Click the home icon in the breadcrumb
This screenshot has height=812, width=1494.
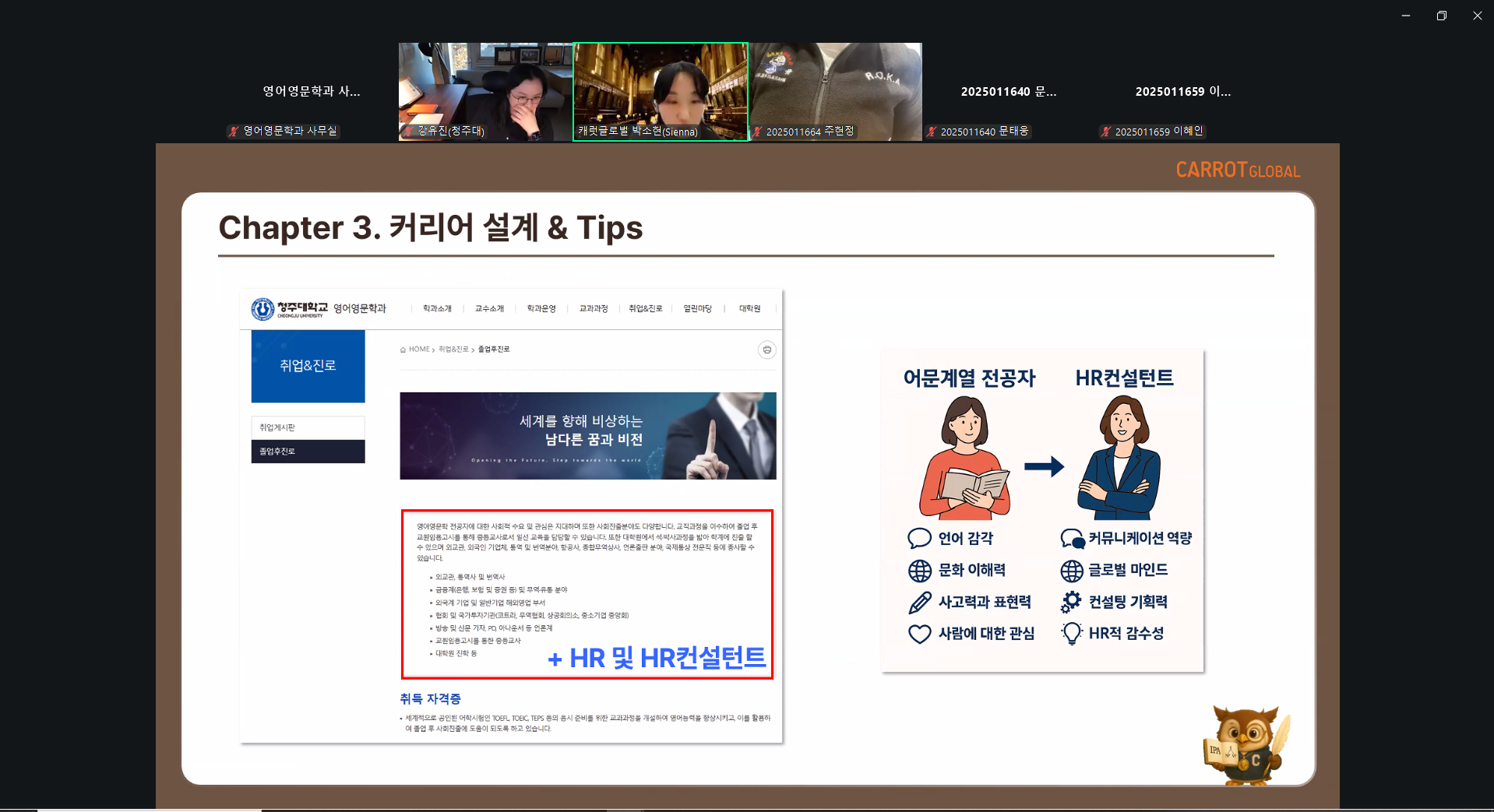(x=403, y=350)
